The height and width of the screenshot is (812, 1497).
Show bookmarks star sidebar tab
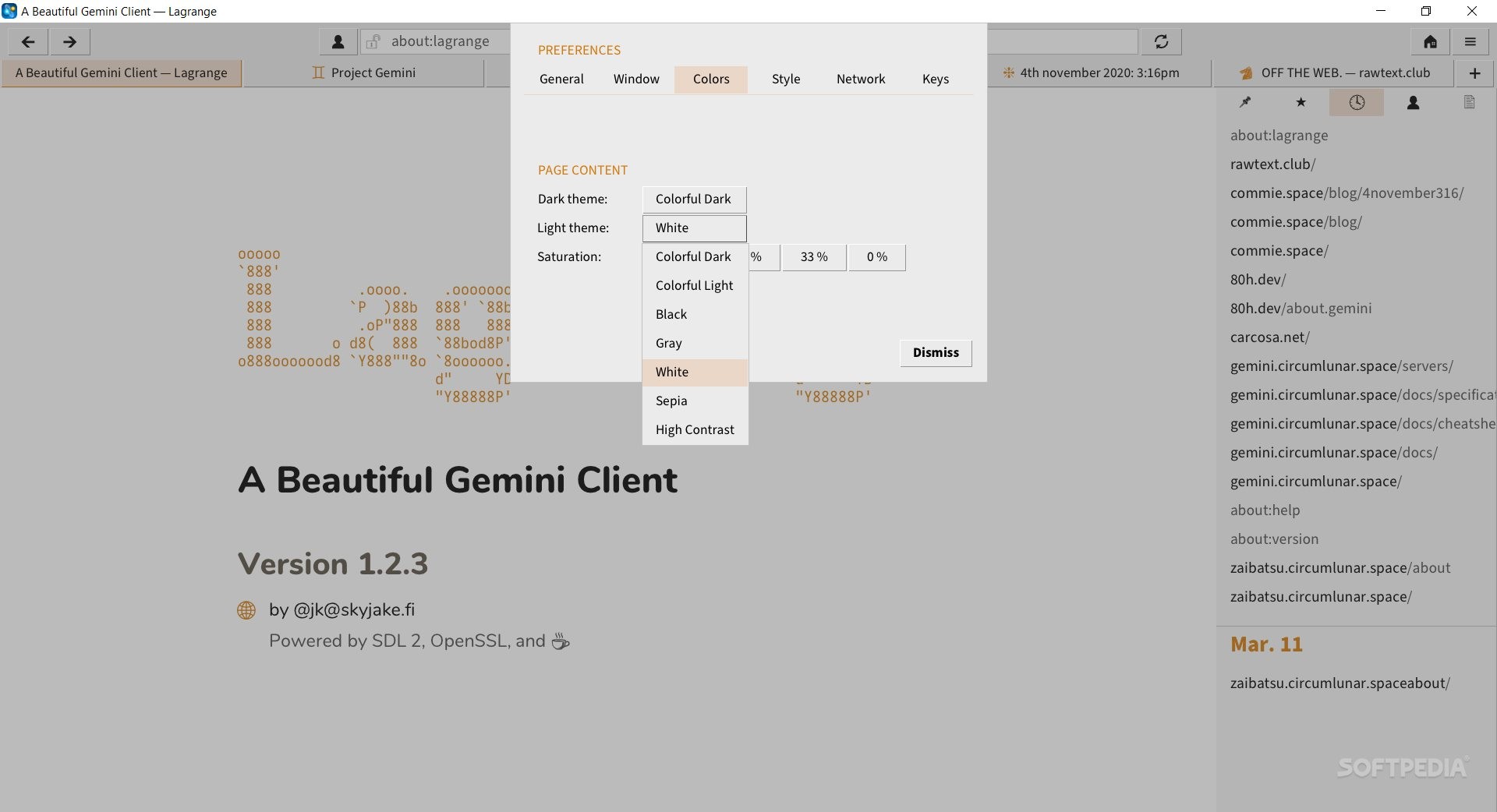1301,102
